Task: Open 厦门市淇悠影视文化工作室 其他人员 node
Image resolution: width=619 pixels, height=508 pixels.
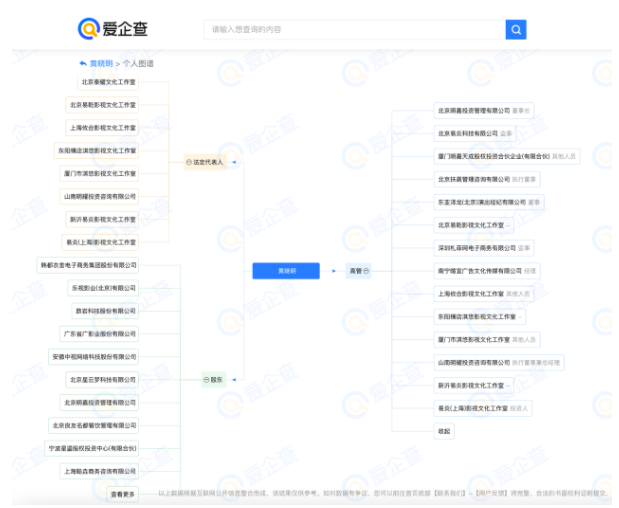Action: point(487,339)
